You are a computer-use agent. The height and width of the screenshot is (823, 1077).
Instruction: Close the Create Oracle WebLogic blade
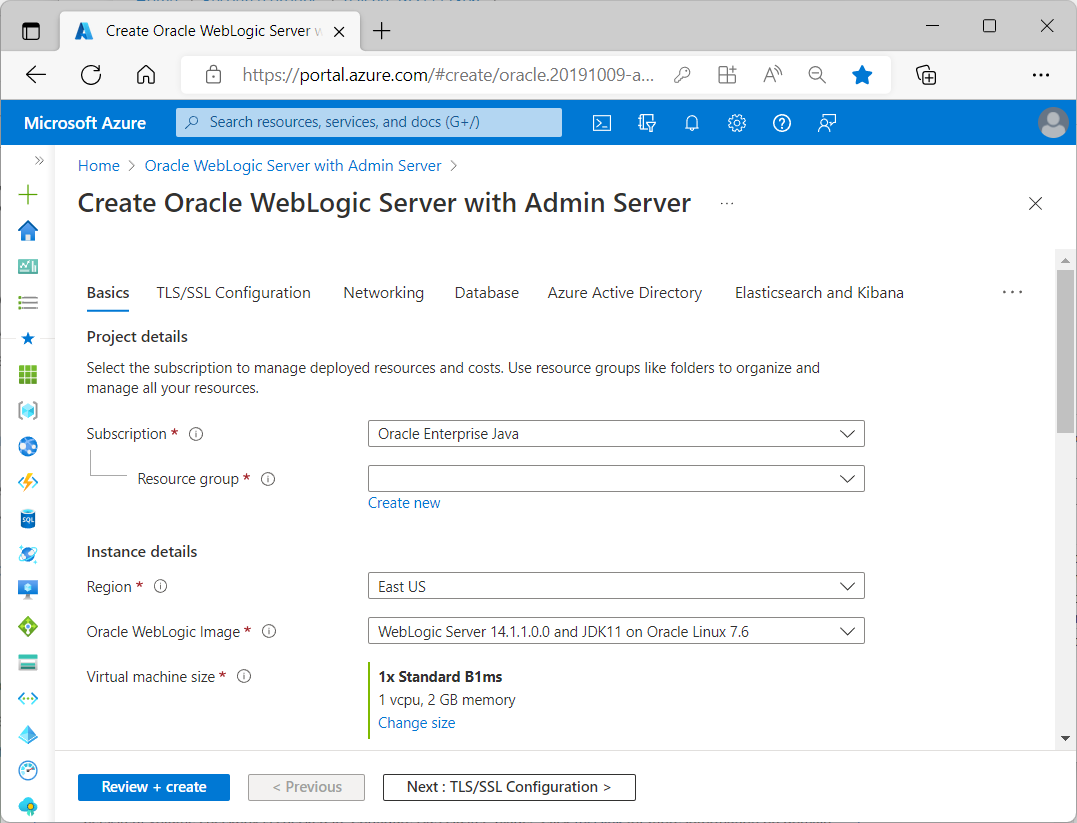click(x=1035, y=203)
